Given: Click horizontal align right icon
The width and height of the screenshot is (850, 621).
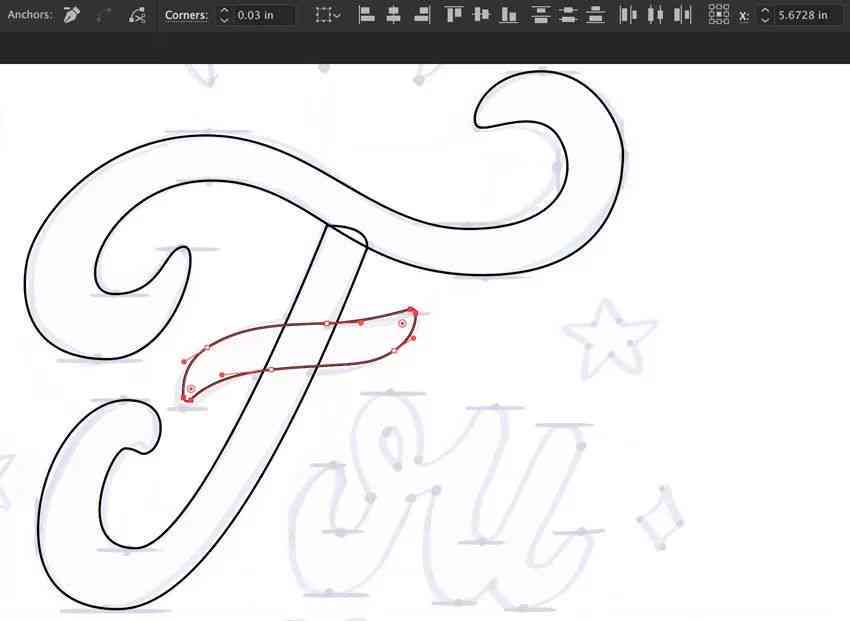Looking at the screenshot, I should 422,15.
